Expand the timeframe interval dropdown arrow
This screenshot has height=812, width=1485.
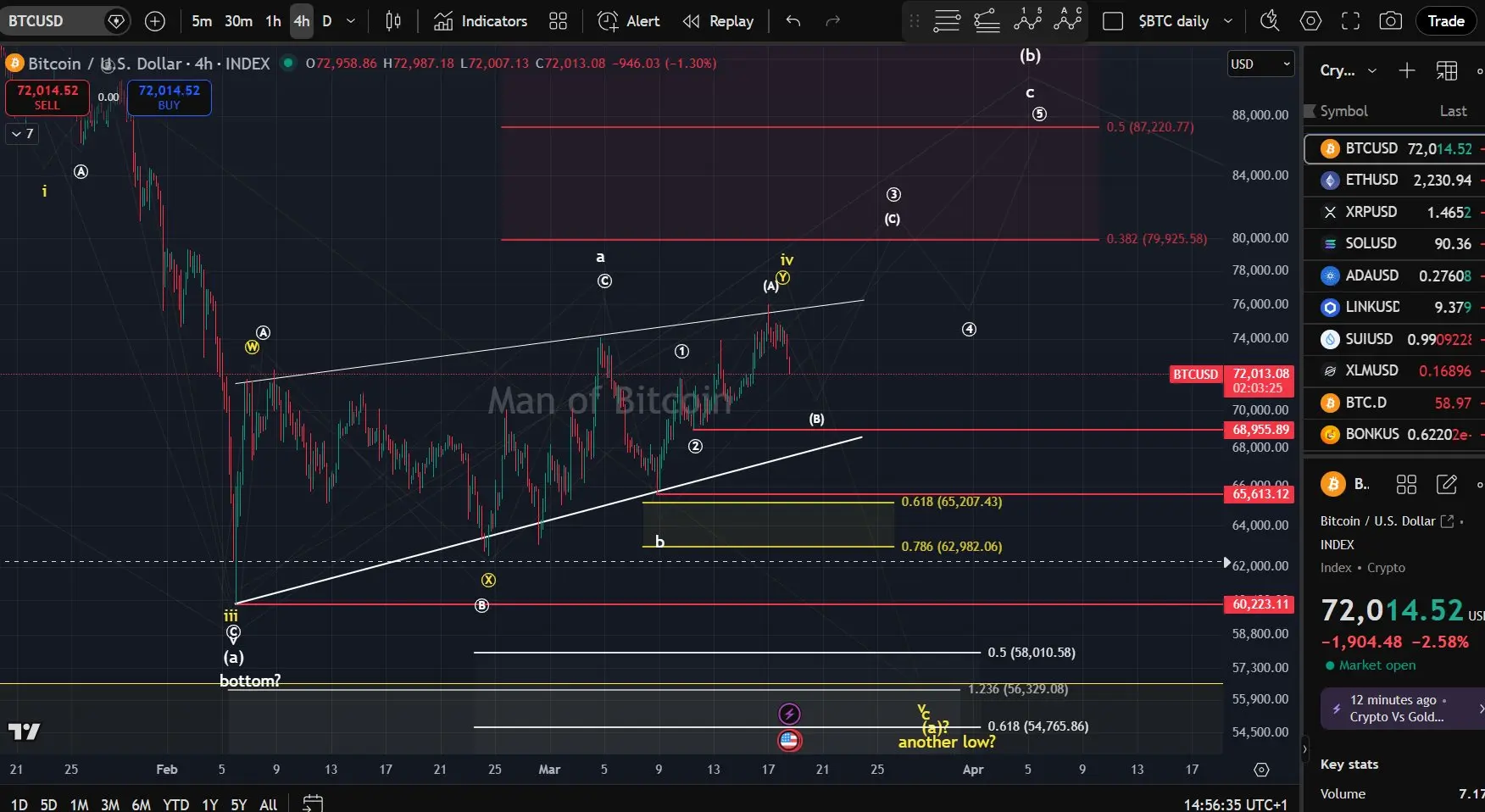click(x=351, y=21)
